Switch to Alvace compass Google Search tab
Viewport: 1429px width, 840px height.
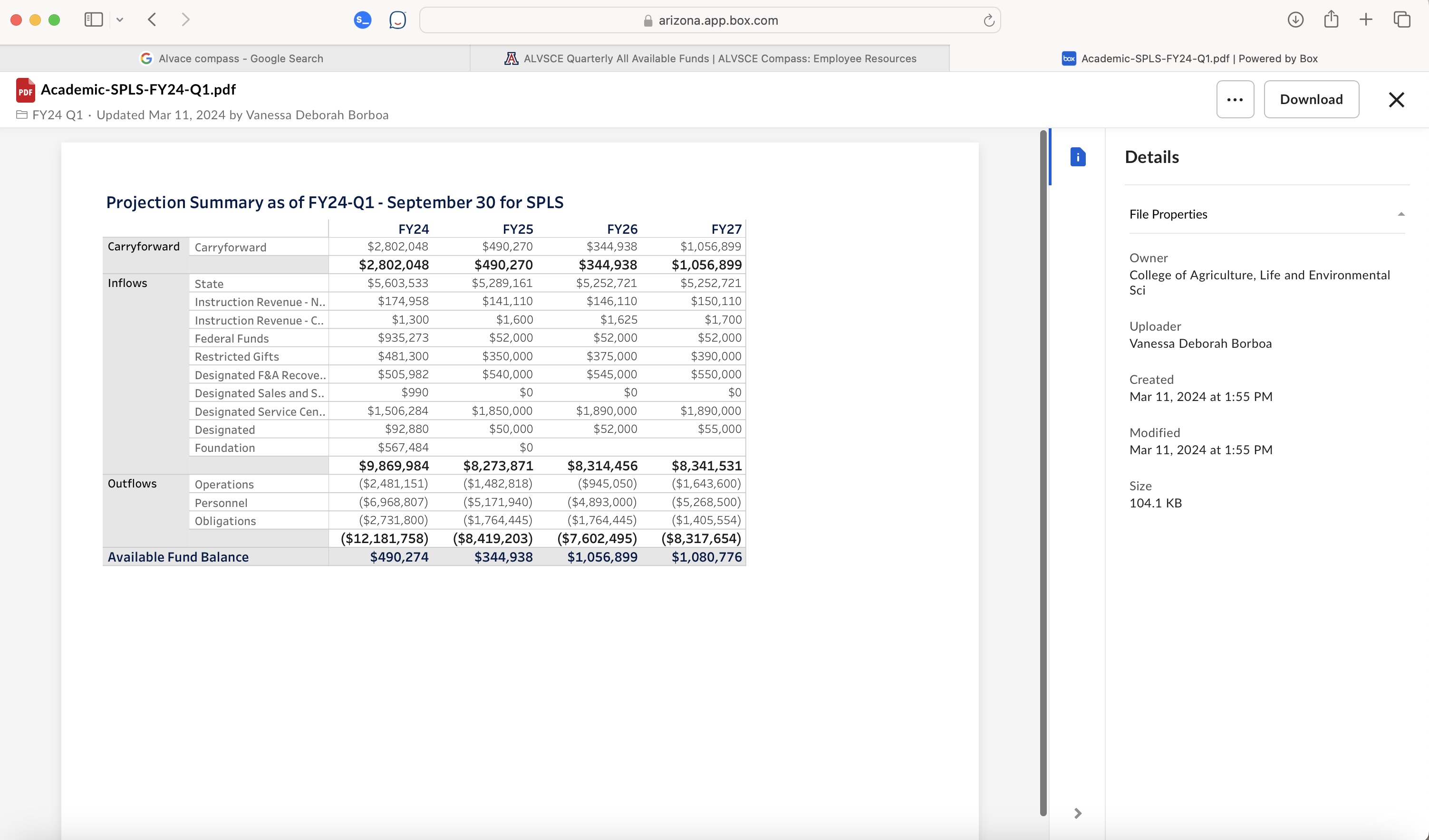(235, 58)
